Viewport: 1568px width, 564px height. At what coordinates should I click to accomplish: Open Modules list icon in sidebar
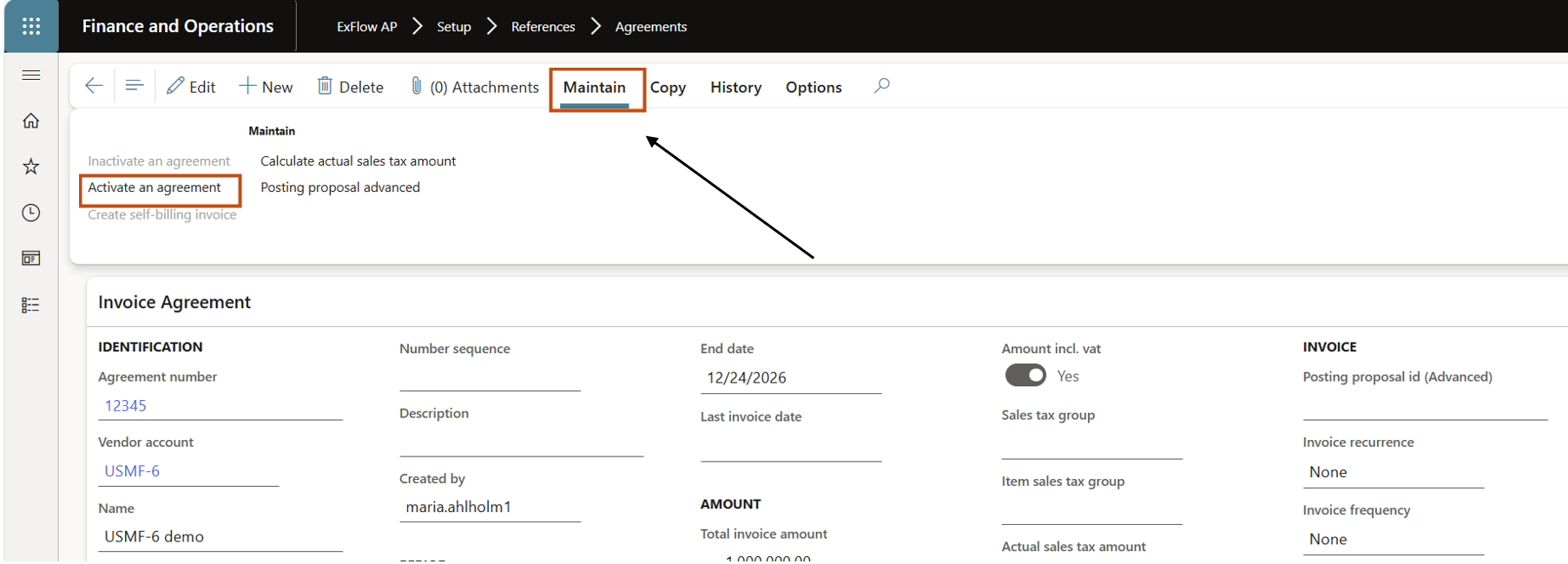31,305
